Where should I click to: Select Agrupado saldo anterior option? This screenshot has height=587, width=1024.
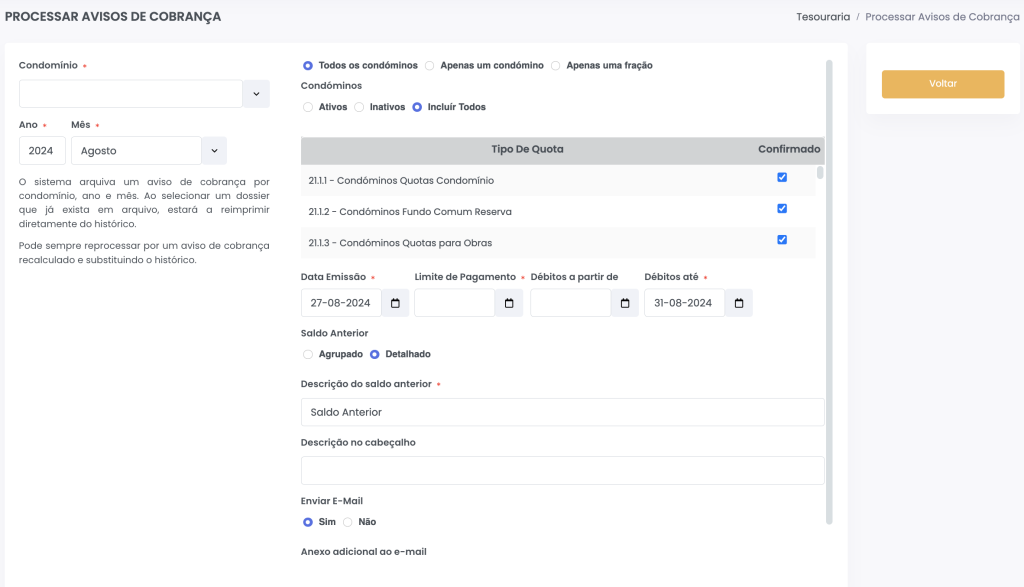[x=308, y=354]
